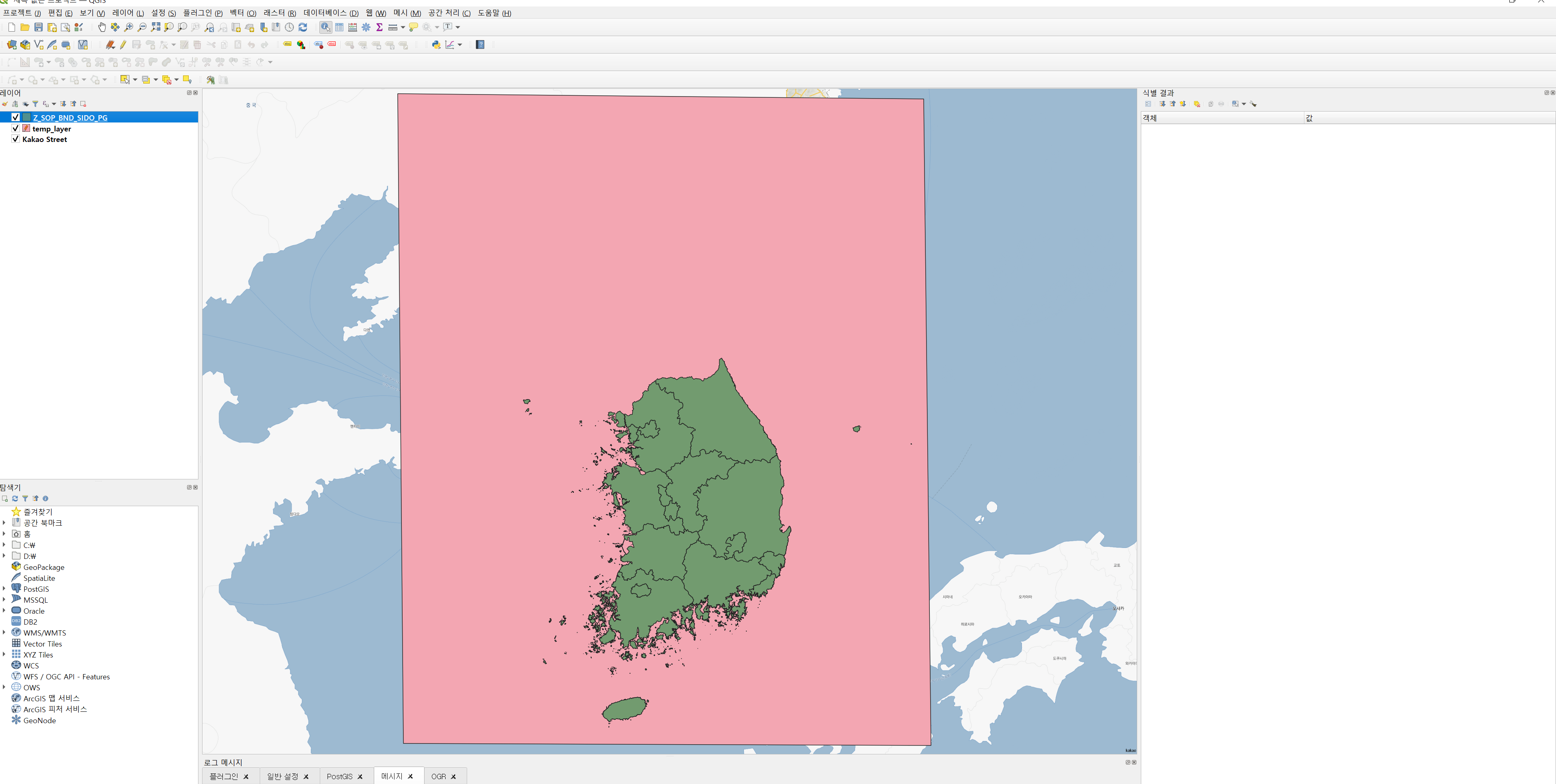Expand the XYZ Tiles tree node

4,654
